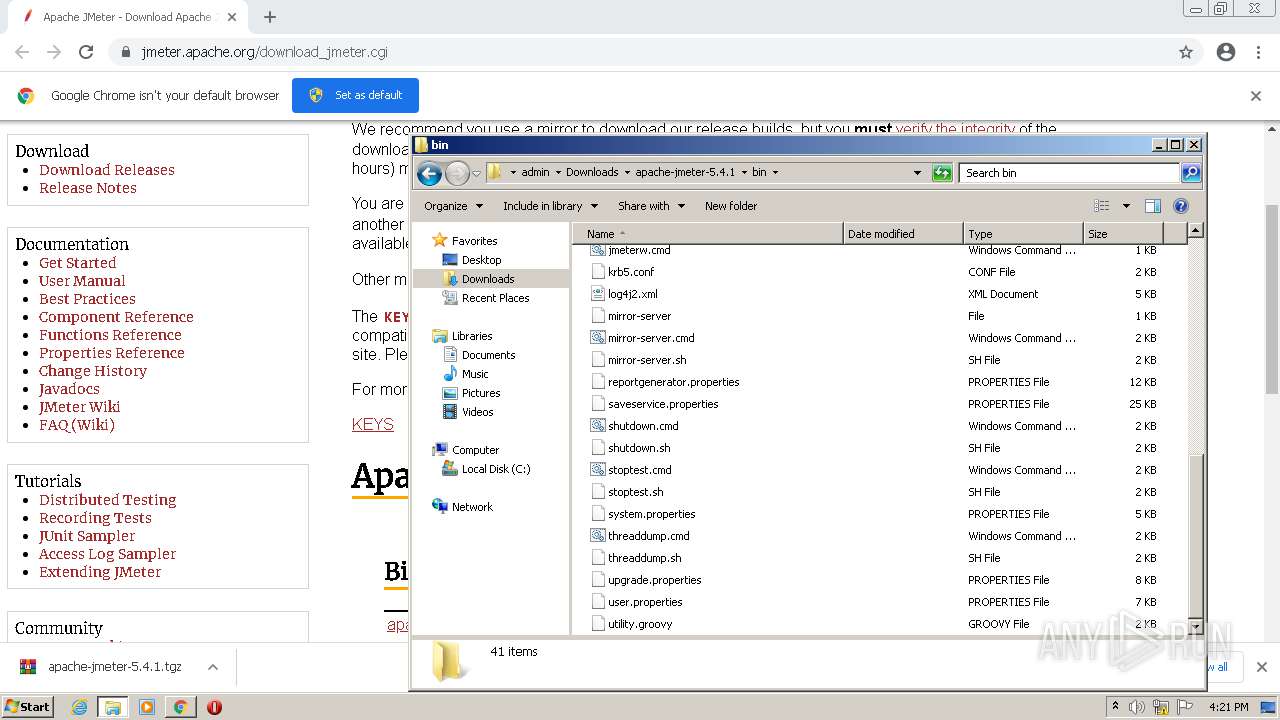Select utility.groovy file
Screen dimensions: 1280x720
coord(640,624)
